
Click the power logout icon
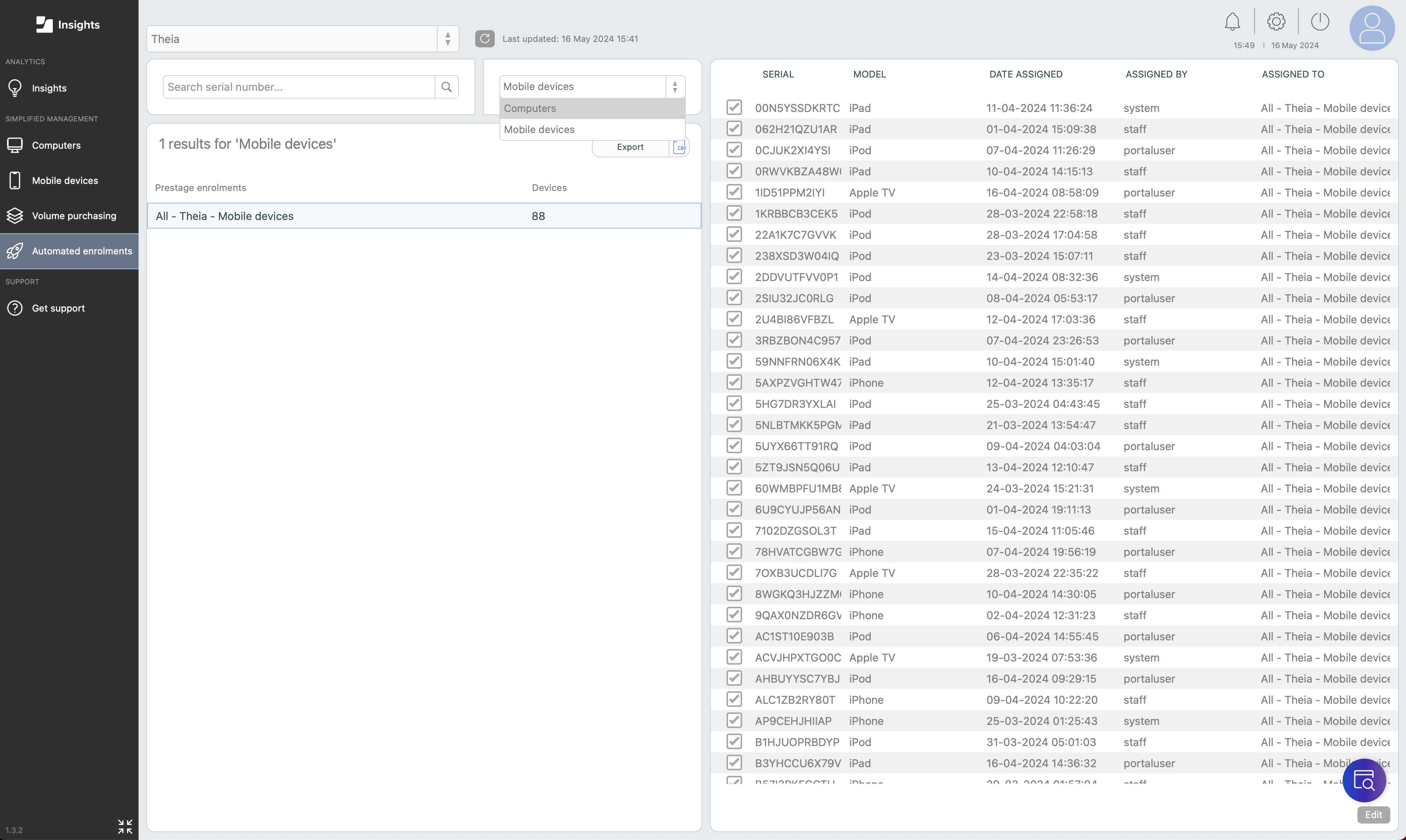coord(1320,22)
